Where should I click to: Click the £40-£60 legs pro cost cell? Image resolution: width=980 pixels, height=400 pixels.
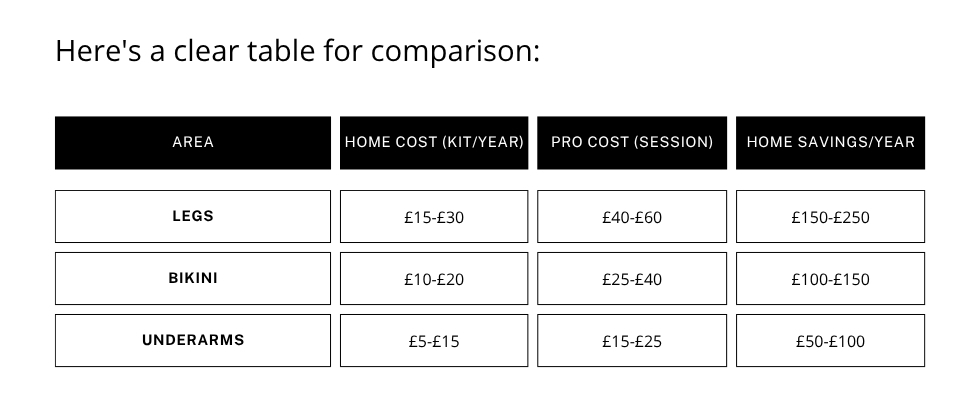[x=632, y=217]
